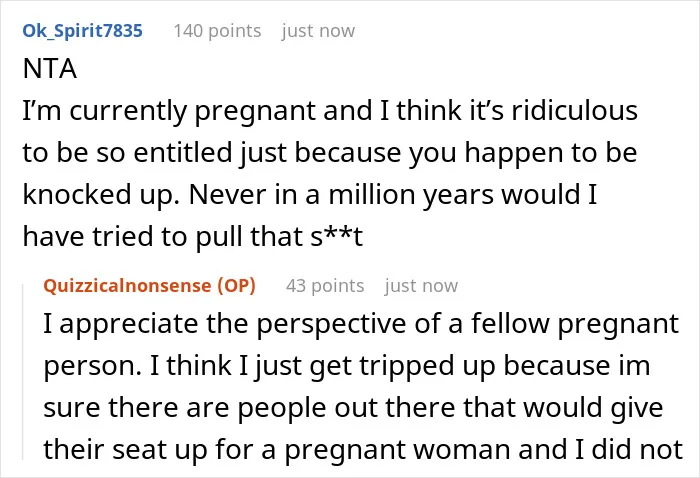Click the line starting 'I'm currently pregnant'
This screenshot has height=478, width=700.
(x=330, y=111)
